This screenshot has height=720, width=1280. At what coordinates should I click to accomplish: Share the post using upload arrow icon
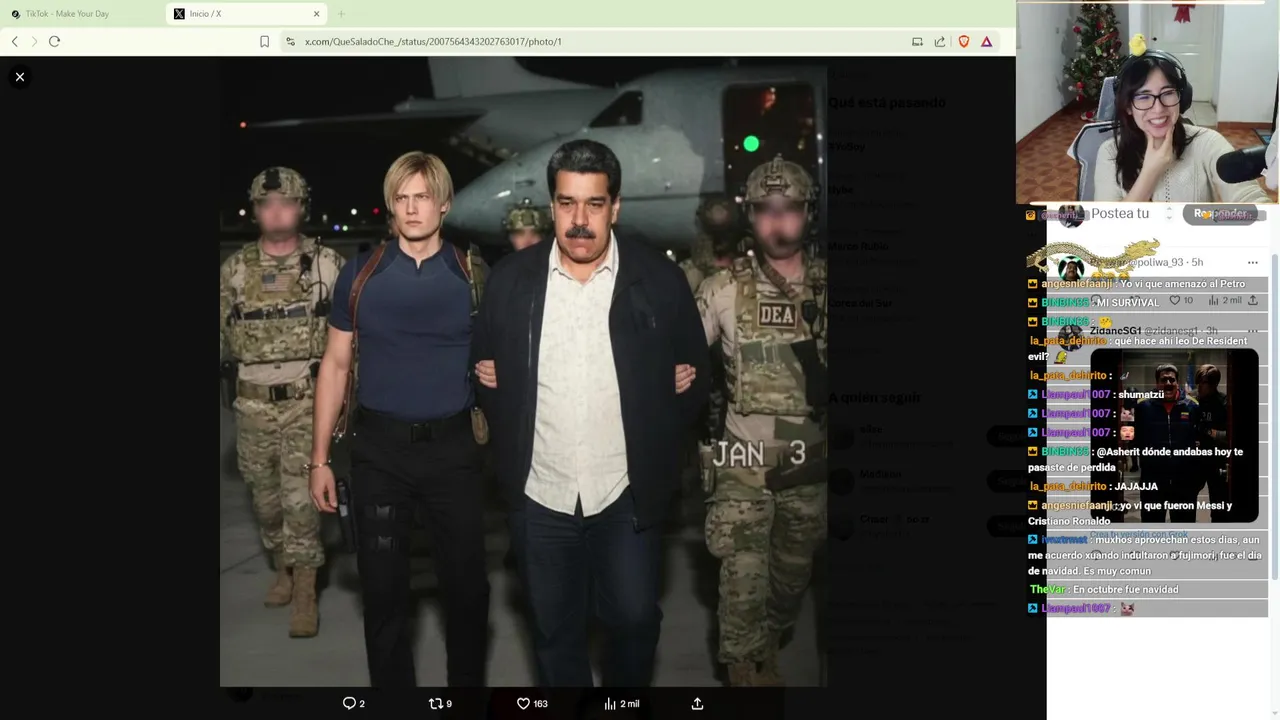pos(697,703)
